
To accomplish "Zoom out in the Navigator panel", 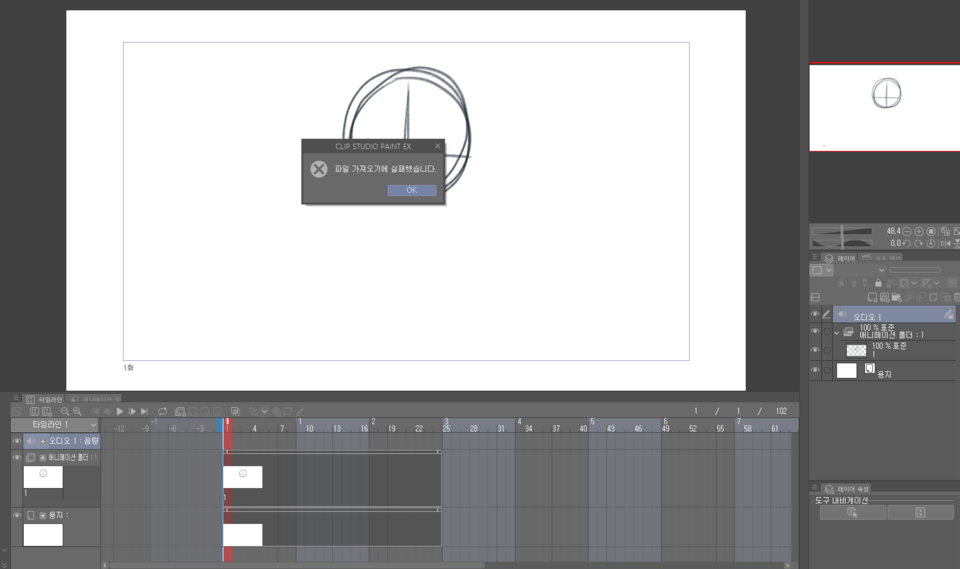I will click(907, 232).
